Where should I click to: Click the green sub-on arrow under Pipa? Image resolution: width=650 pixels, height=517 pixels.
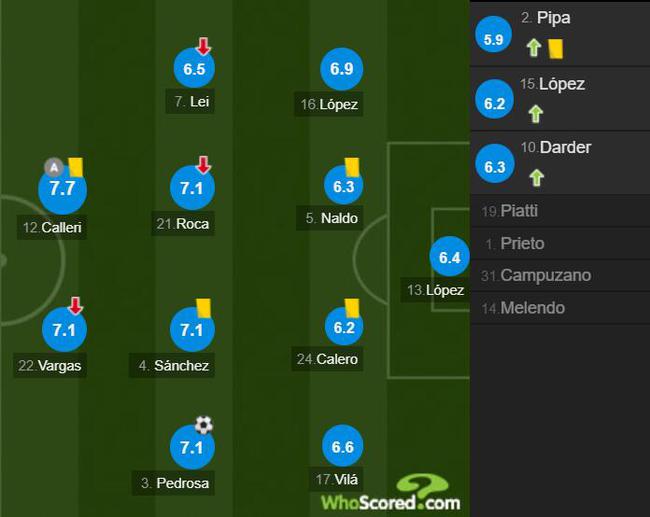[534, 48]
